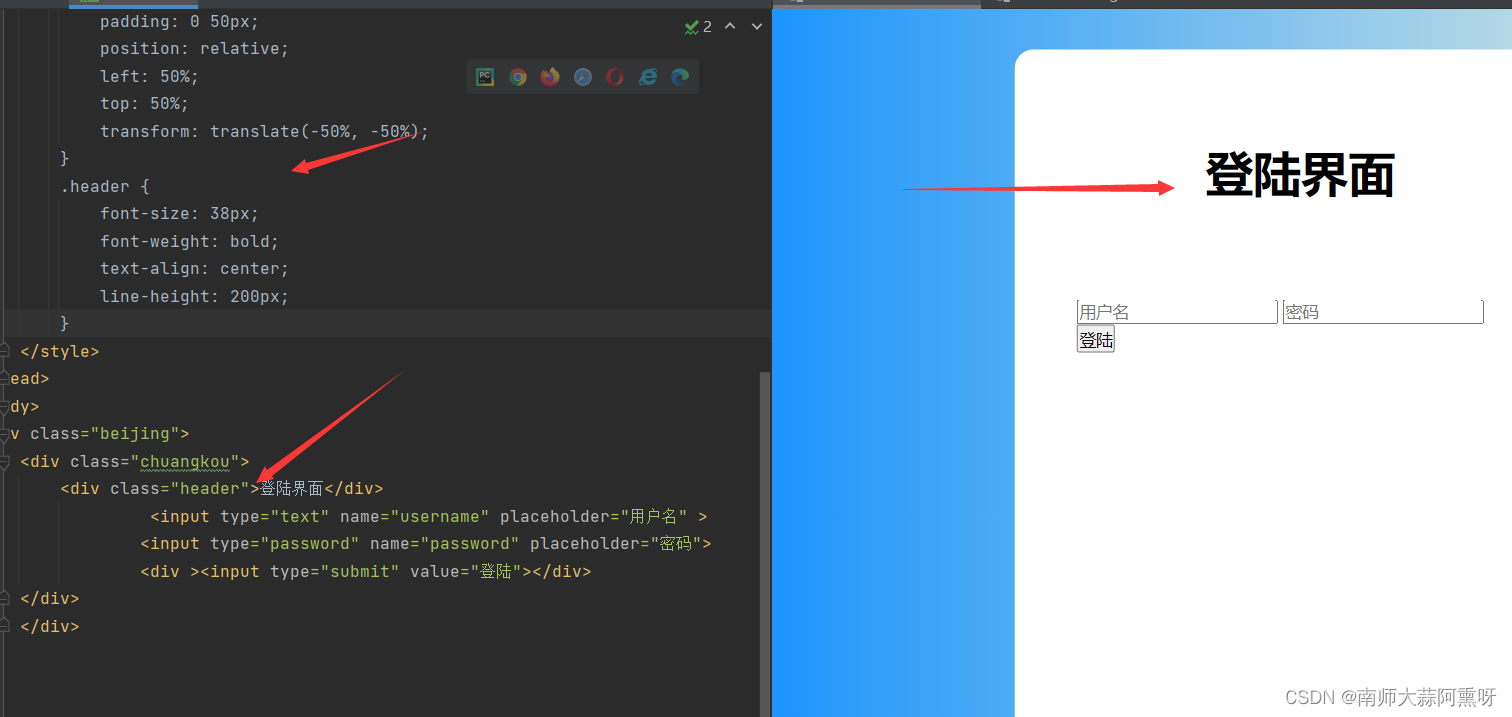Screen dimensions: 1512x717
Task: Click the "beijing" class value
Action: coord(135,433)
